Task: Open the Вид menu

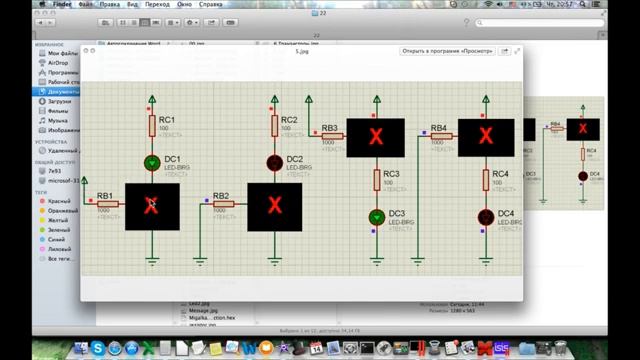Action: point(132,4)
